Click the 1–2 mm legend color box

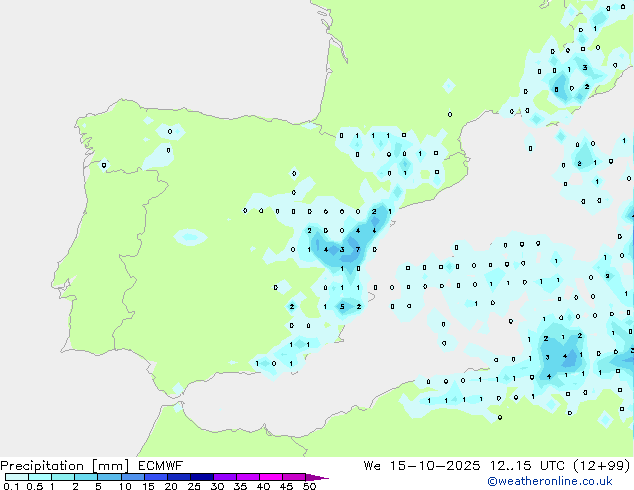(x=63, y=477)
